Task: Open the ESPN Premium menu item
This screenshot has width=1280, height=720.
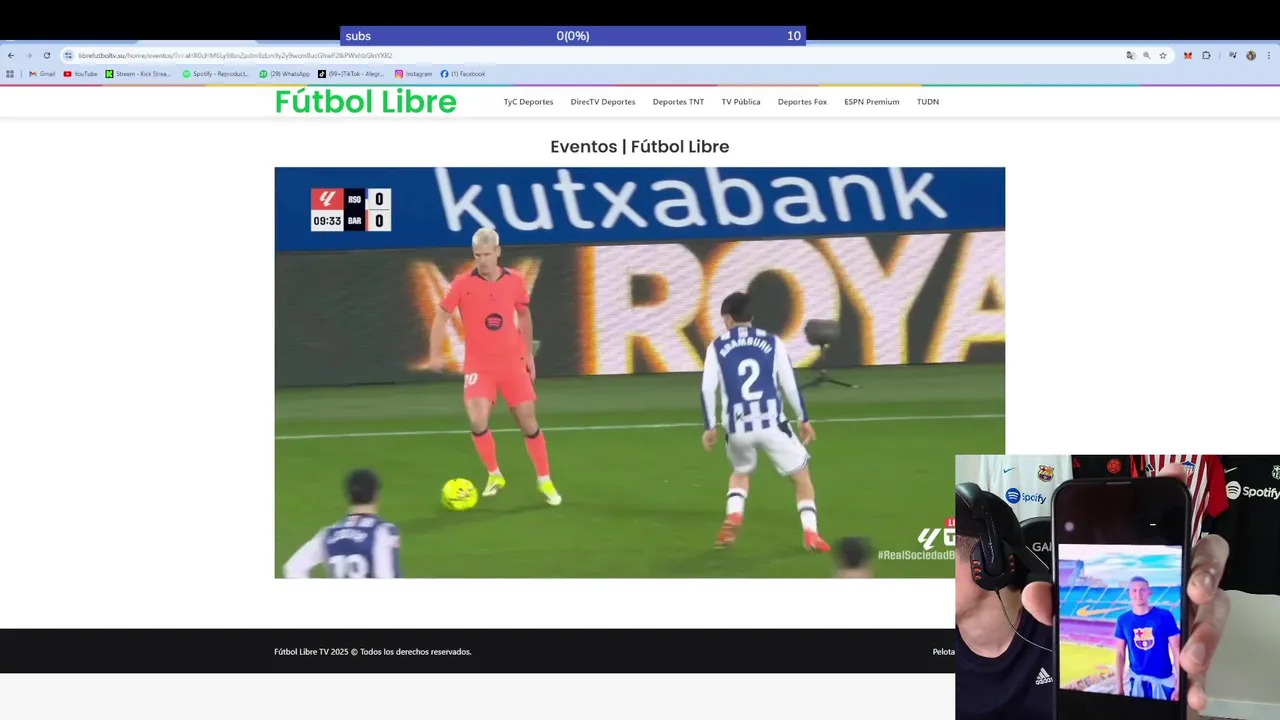Action: click(x=872, y=102)
